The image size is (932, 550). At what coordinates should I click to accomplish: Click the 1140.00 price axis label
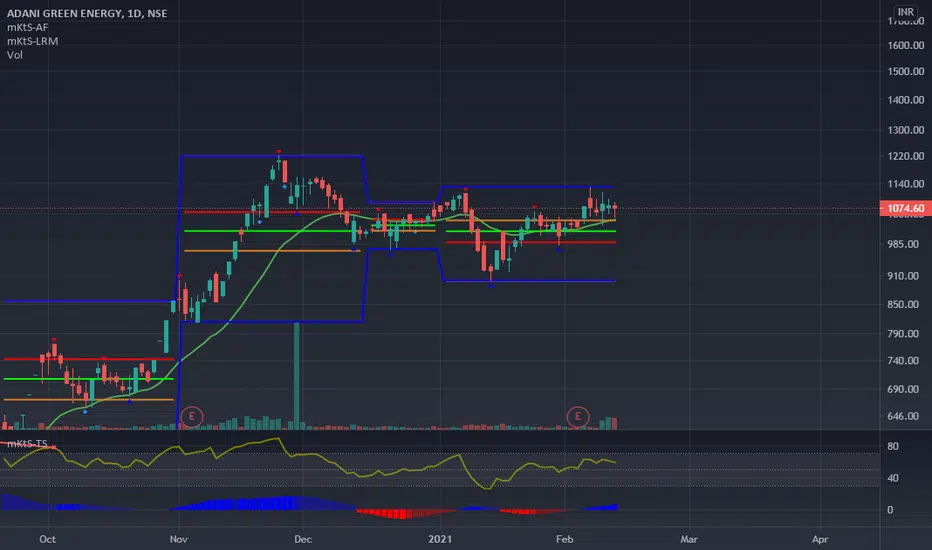pyautogui.click(x=905, y=184)
